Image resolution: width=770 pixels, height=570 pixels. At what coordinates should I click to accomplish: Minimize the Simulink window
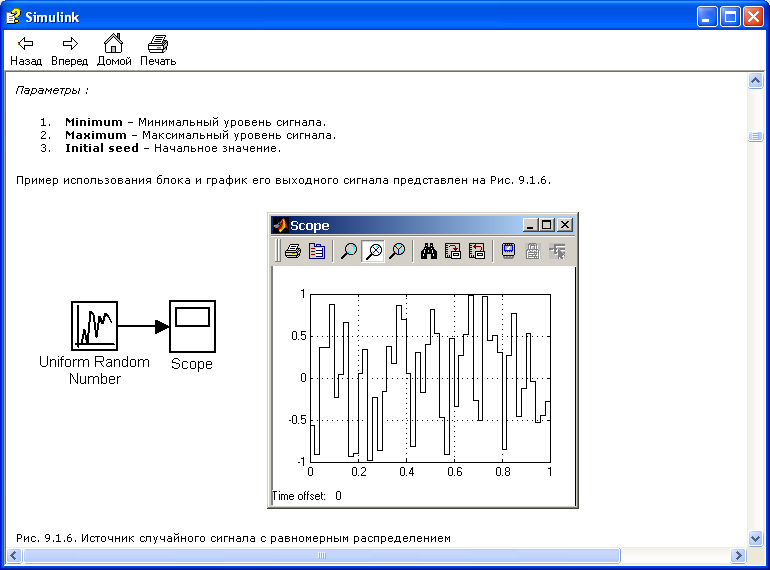tap(707, 17)
